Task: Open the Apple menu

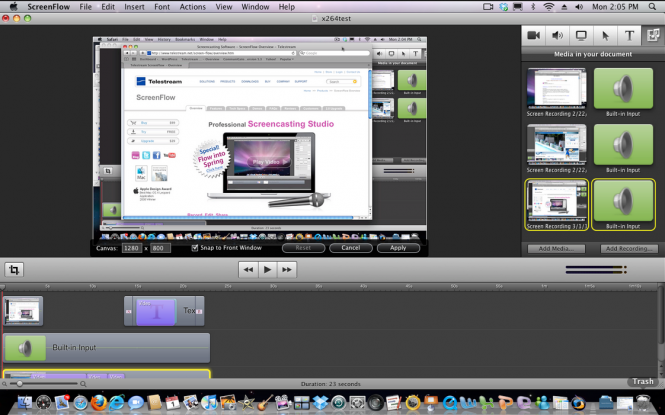Action: click(x=13, y=6)
